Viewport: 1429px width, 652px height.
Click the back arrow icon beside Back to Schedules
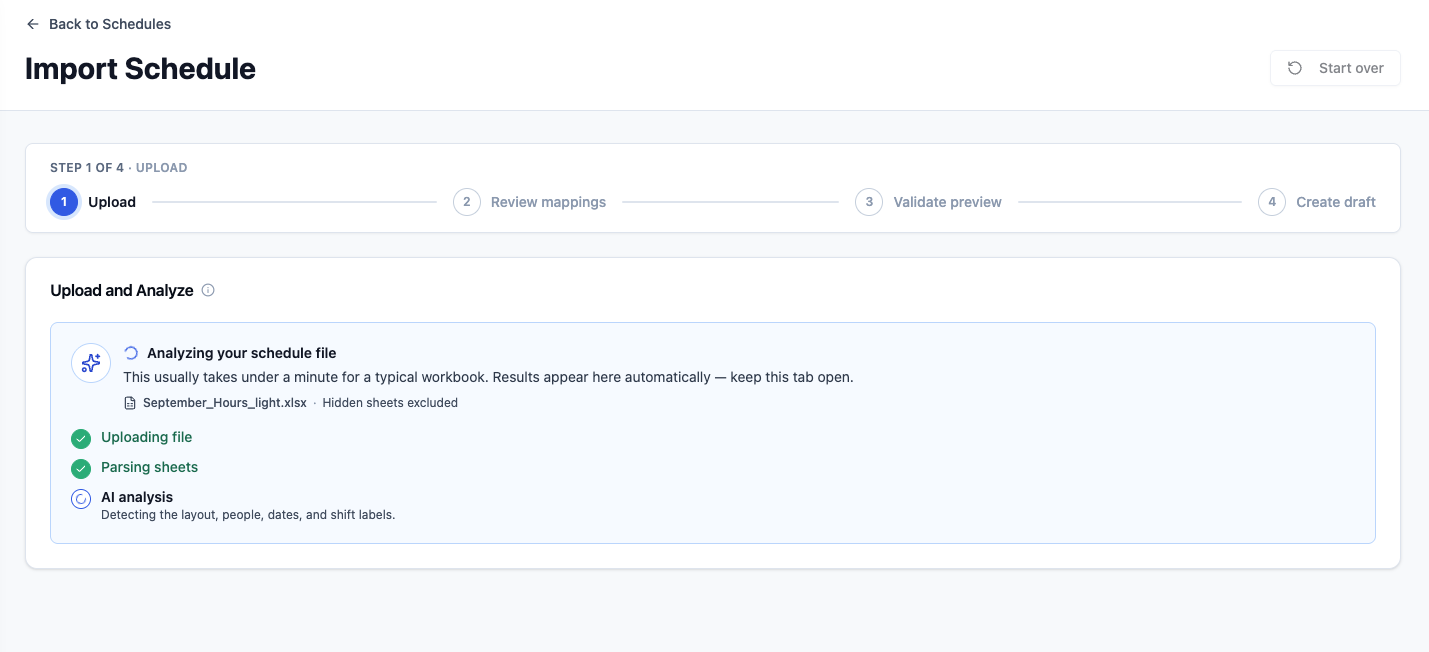(x=33, y=24)
